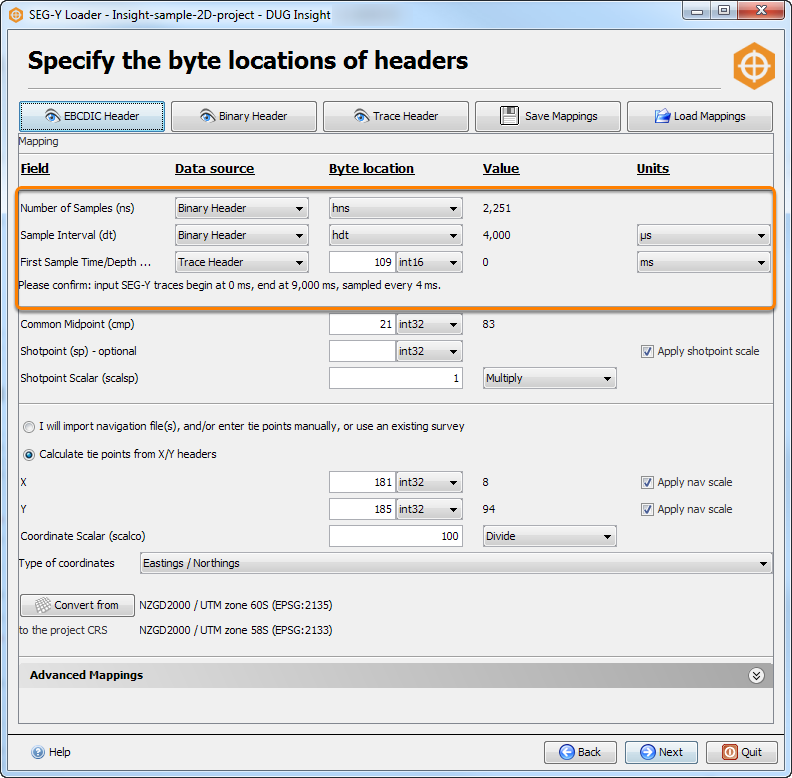
Task: Open the ms units dropdown
Action: (704, 262)
